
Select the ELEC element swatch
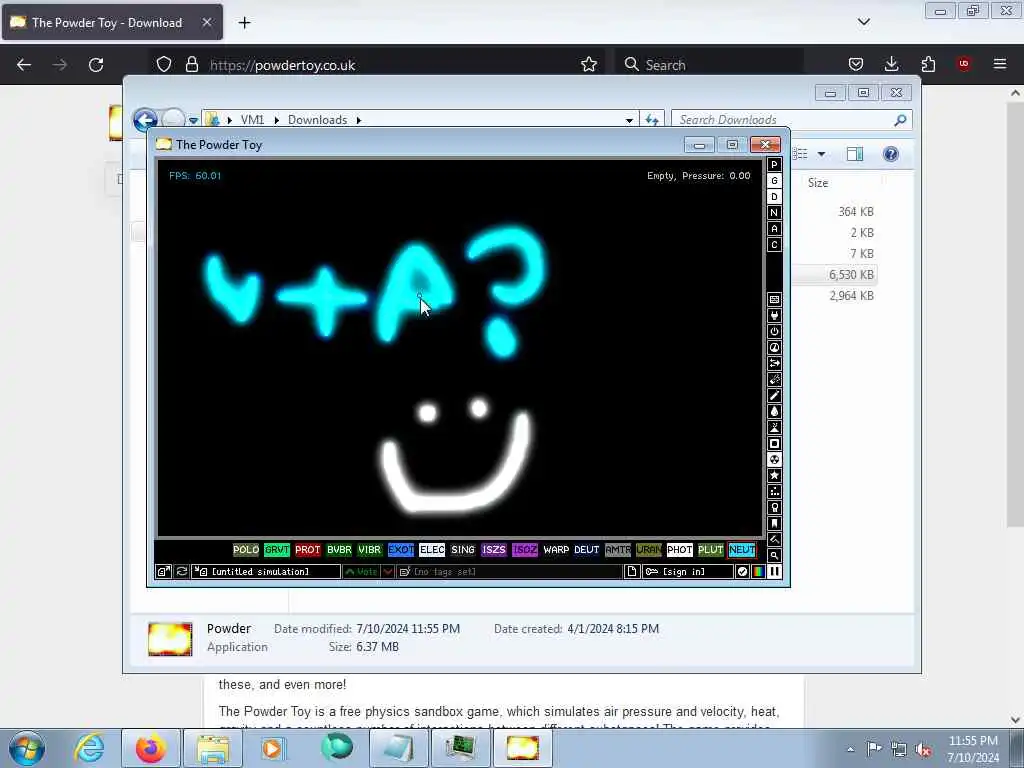point(432,550)
